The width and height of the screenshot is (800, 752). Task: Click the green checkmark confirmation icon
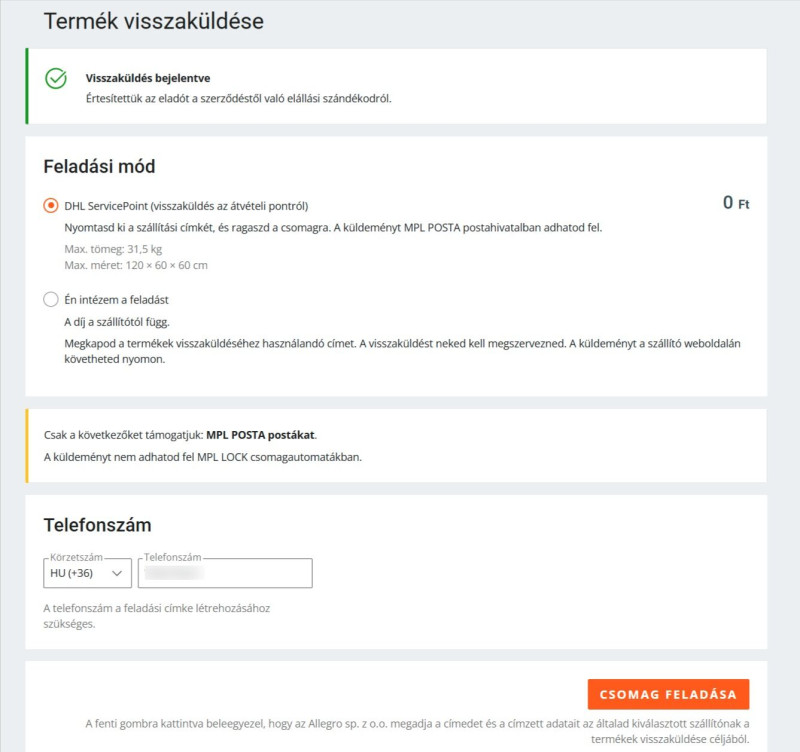pyautogui.click(x=56, y=79)
